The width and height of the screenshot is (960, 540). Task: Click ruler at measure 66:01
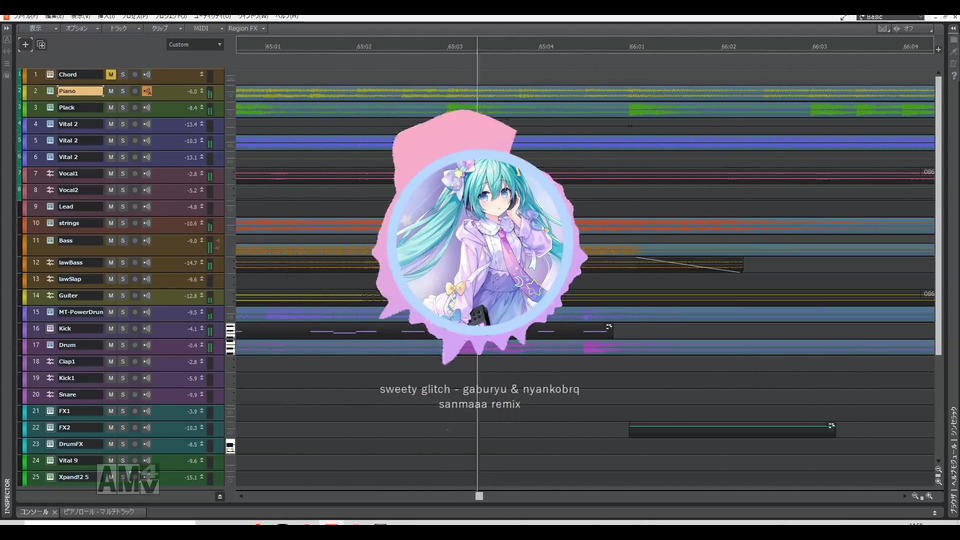(637, 47)
